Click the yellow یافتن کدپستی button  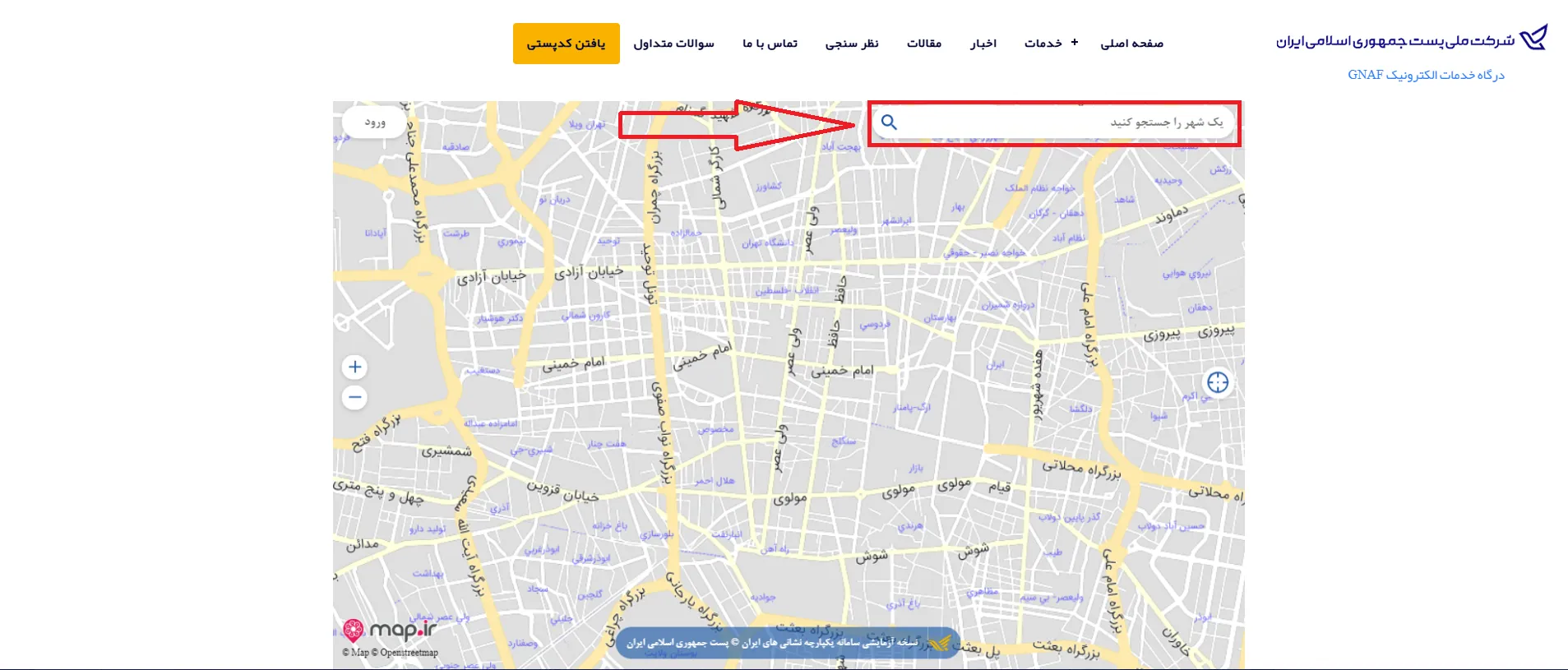click(x=566, y=44)
